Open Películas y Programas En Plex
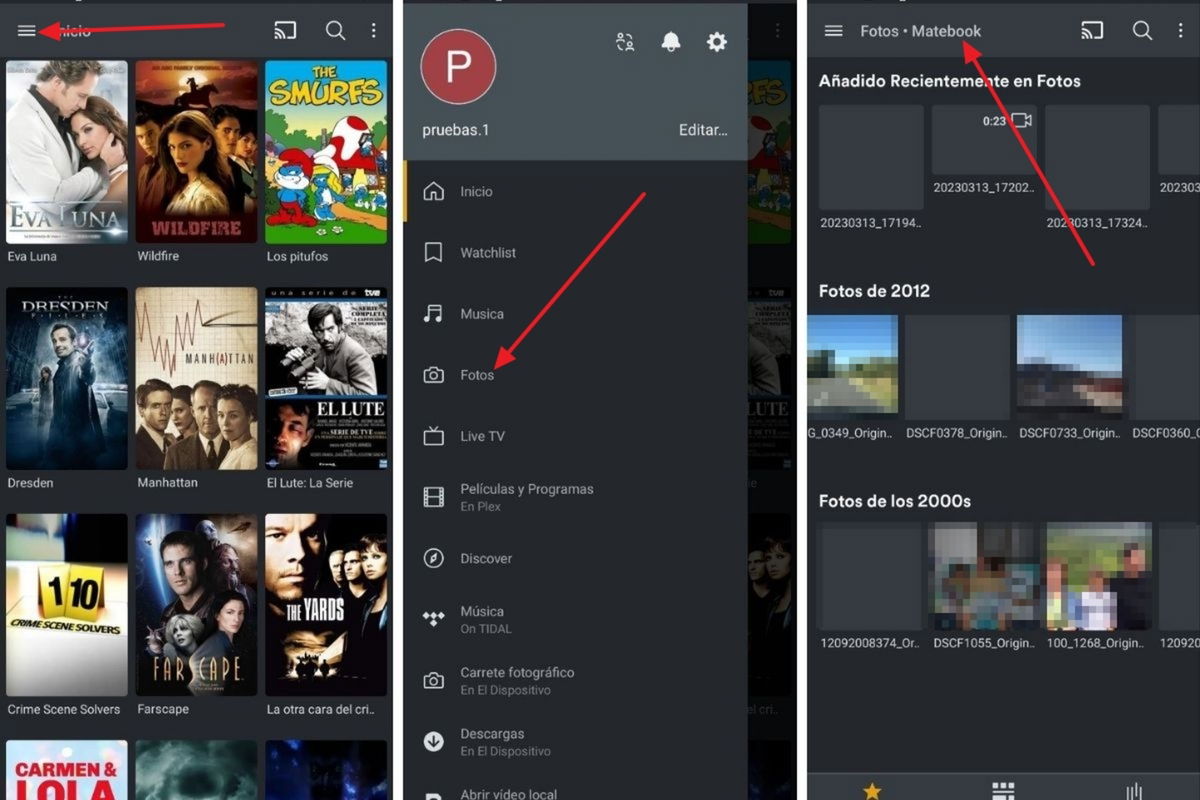This screenshot has height=800, width=1200. tap(575, 497)
